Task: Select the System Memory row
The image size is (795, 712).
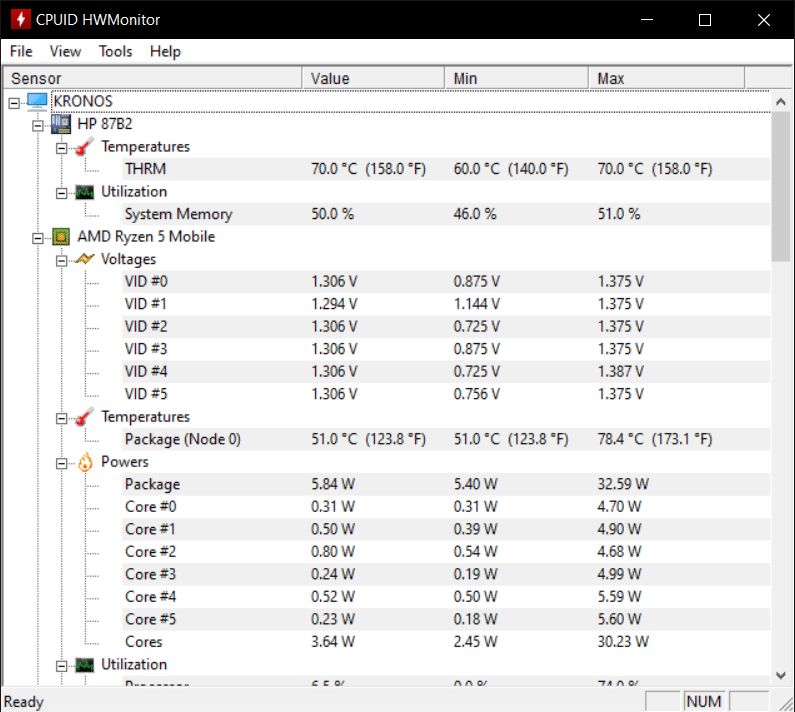Action: (446, 214)
